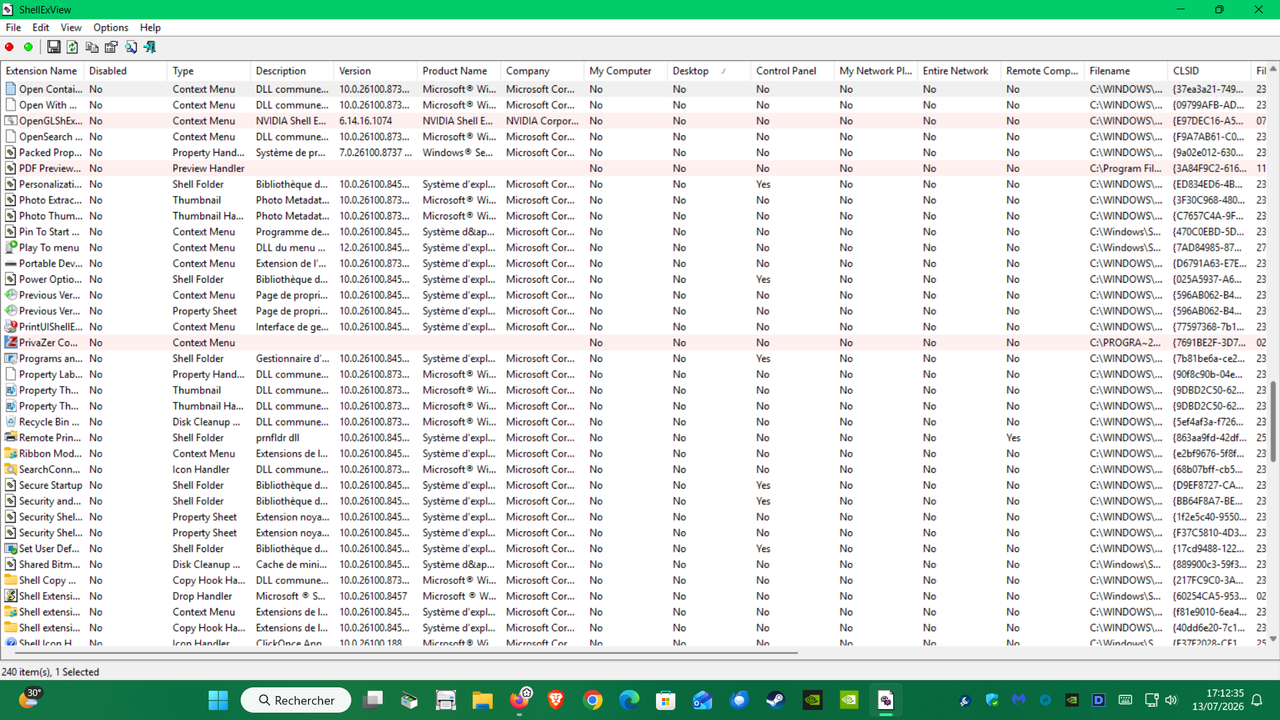Open the Options menu

(111, 28)
